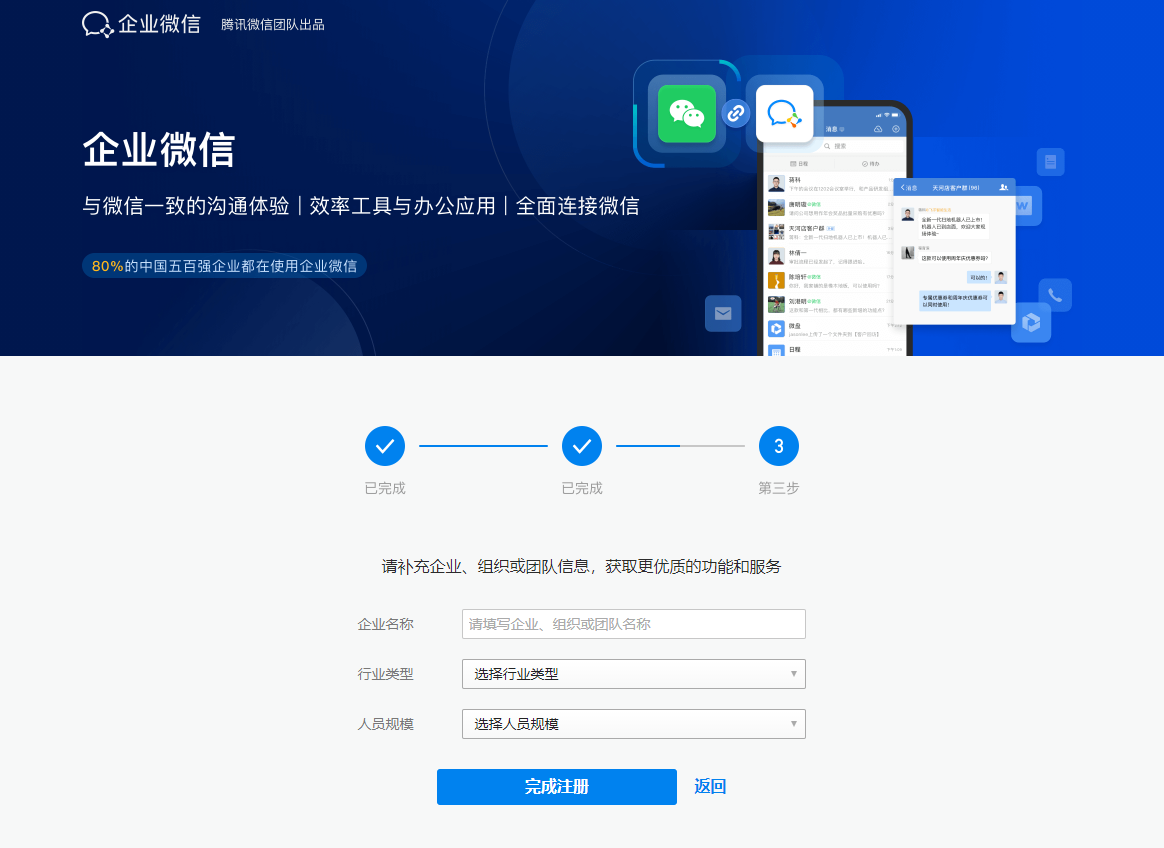Click the 行业类型 field label
The height and width of the screenshot is (848, 1164).
coord(385,674)
